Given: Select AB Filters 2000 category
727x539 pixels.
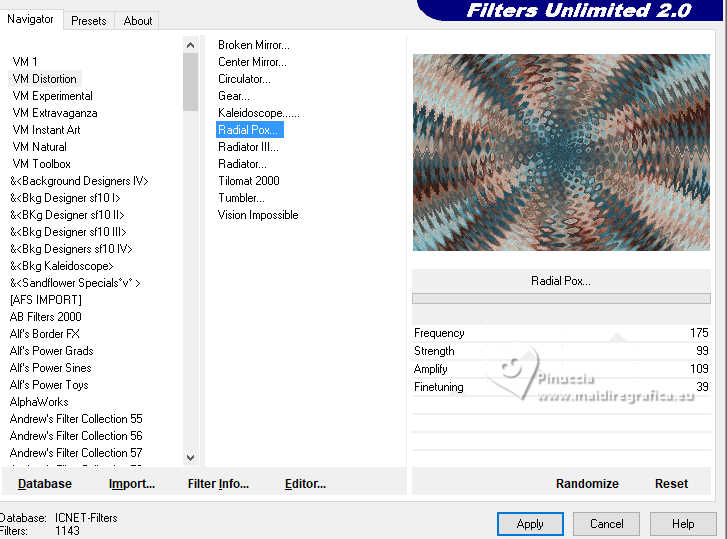Looking at the screenshot, I should [45, 317].
